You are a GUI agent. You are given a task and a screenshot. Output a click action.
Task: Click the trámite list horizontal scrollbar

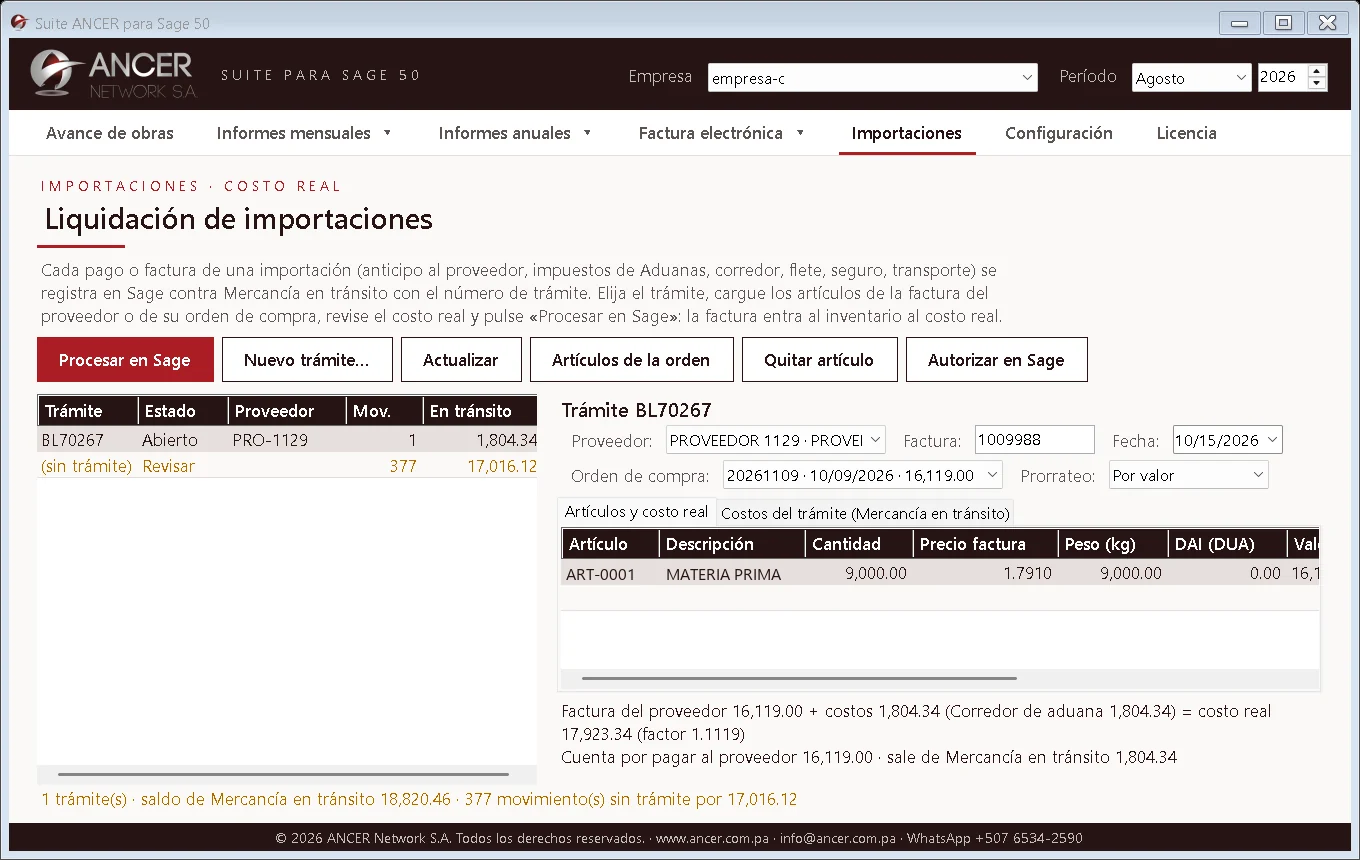point(283,774)
